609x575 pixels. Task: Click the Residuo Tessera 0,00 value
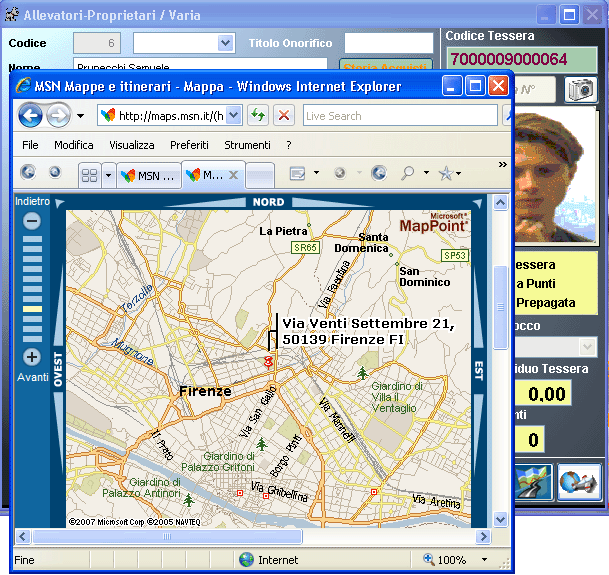543,394
